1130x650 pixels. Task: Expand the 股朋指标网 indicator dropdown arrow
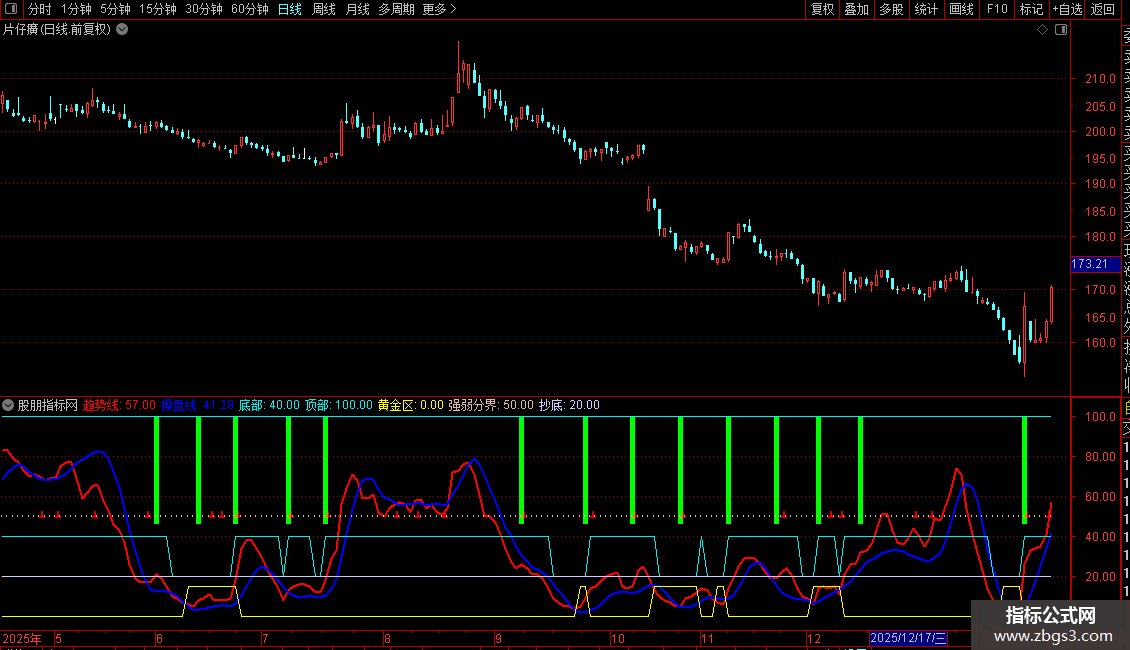click(9, 405)
